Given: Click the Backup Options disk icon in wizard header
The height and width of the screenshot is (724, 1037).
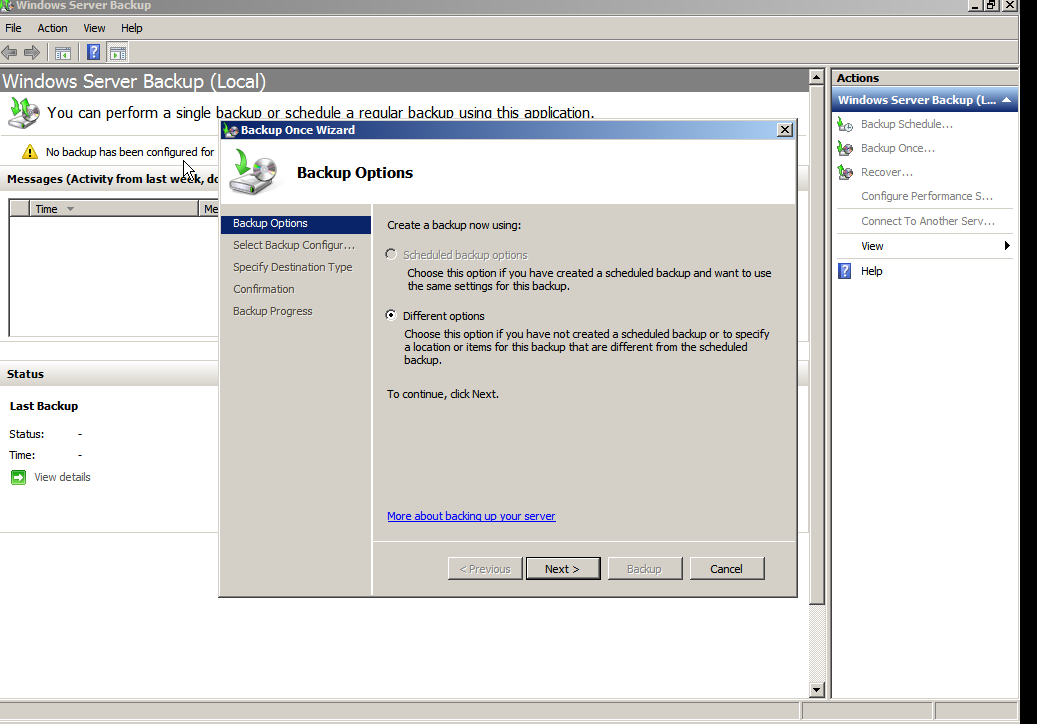Looking at the screenshot, I should (x=253, y=172).
